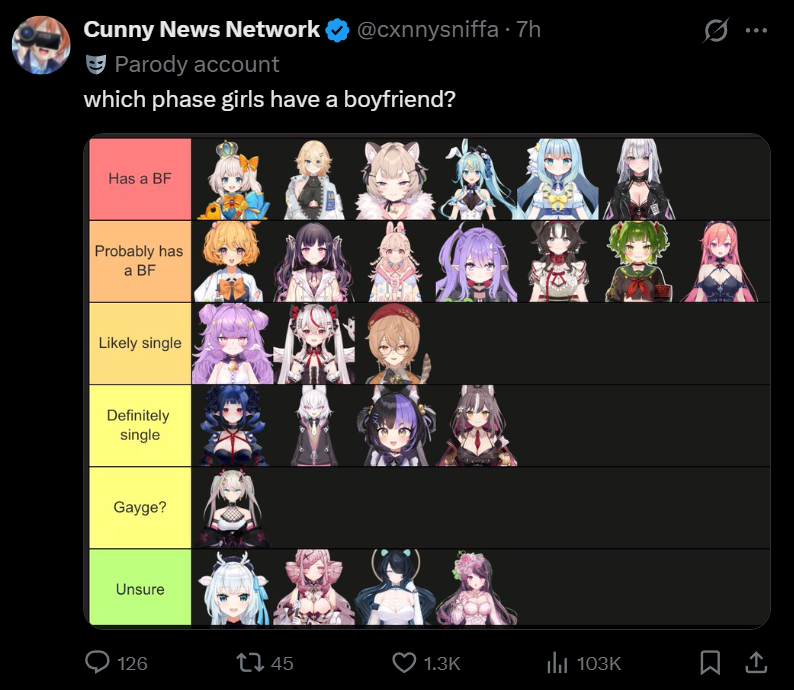Click the Parody account label

196,64
